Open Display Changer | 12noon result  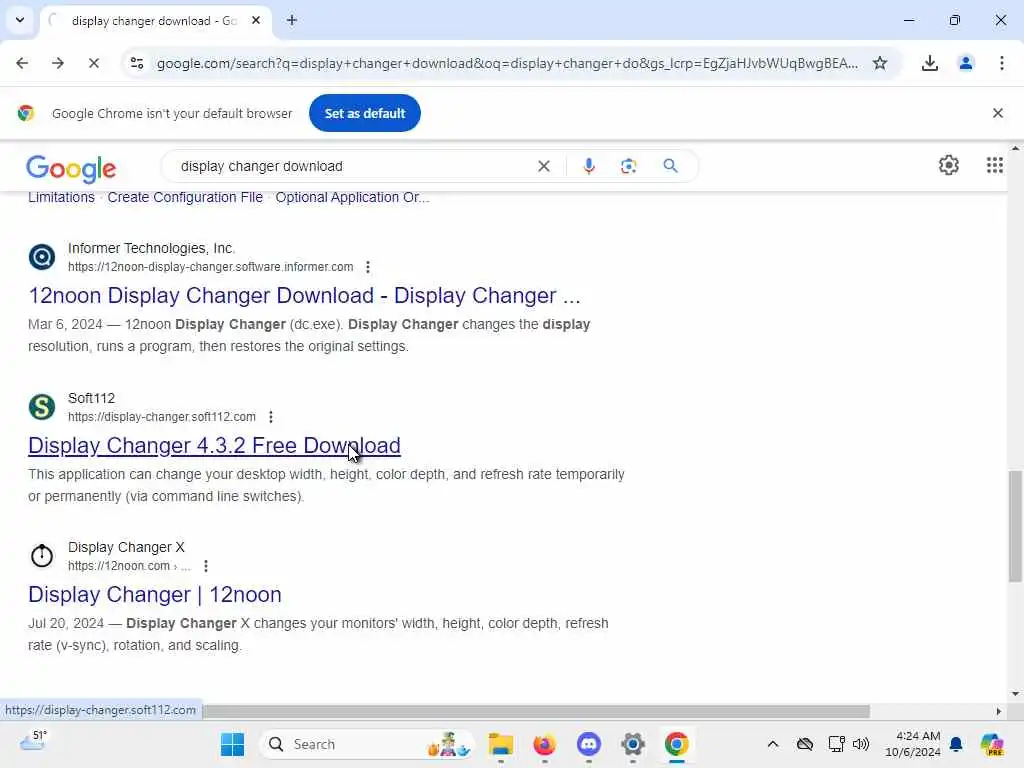click(x=155, y=594)
